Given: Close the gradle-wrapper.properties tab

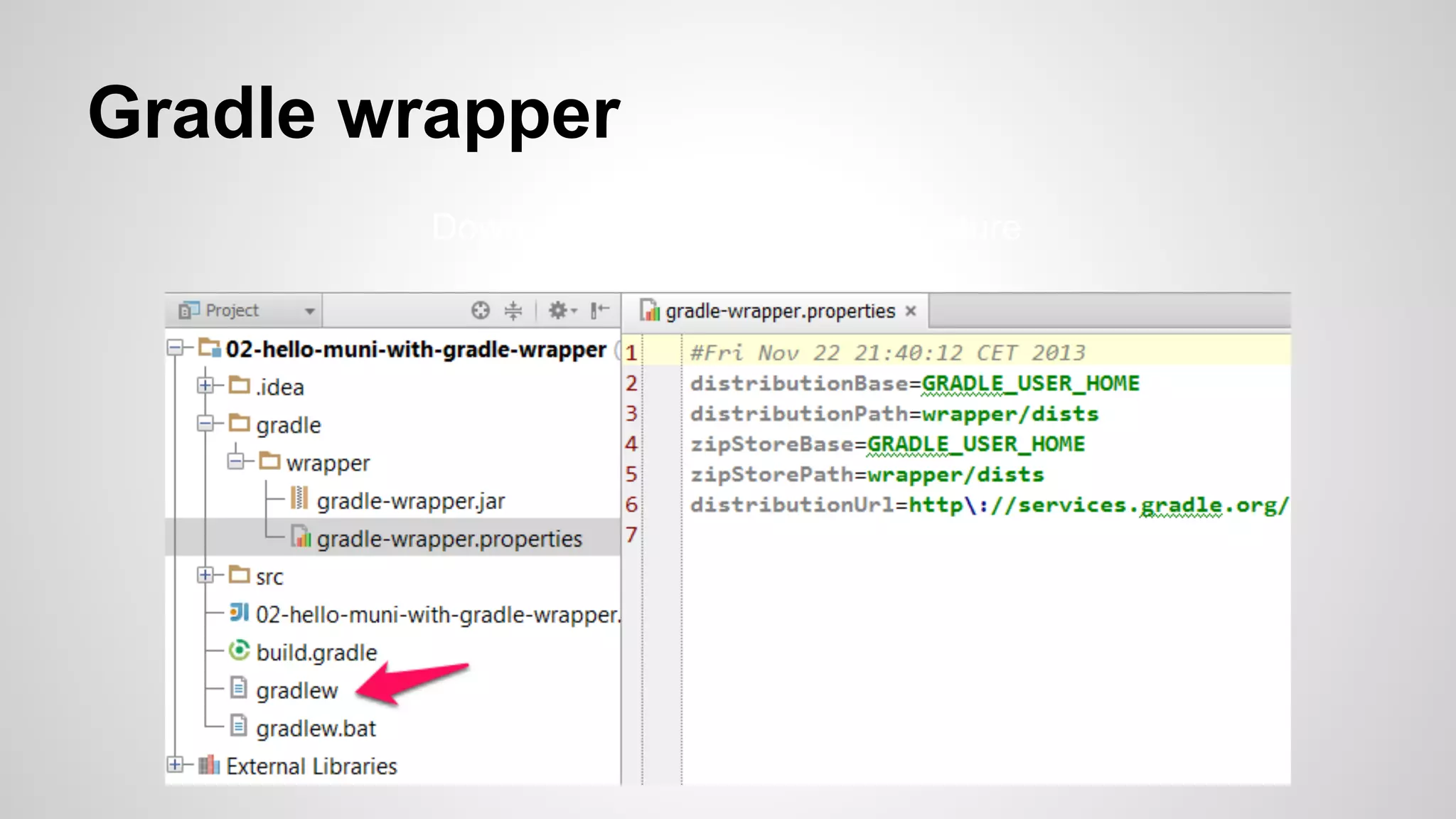Looking at the screenshot, I should point(911,311).
